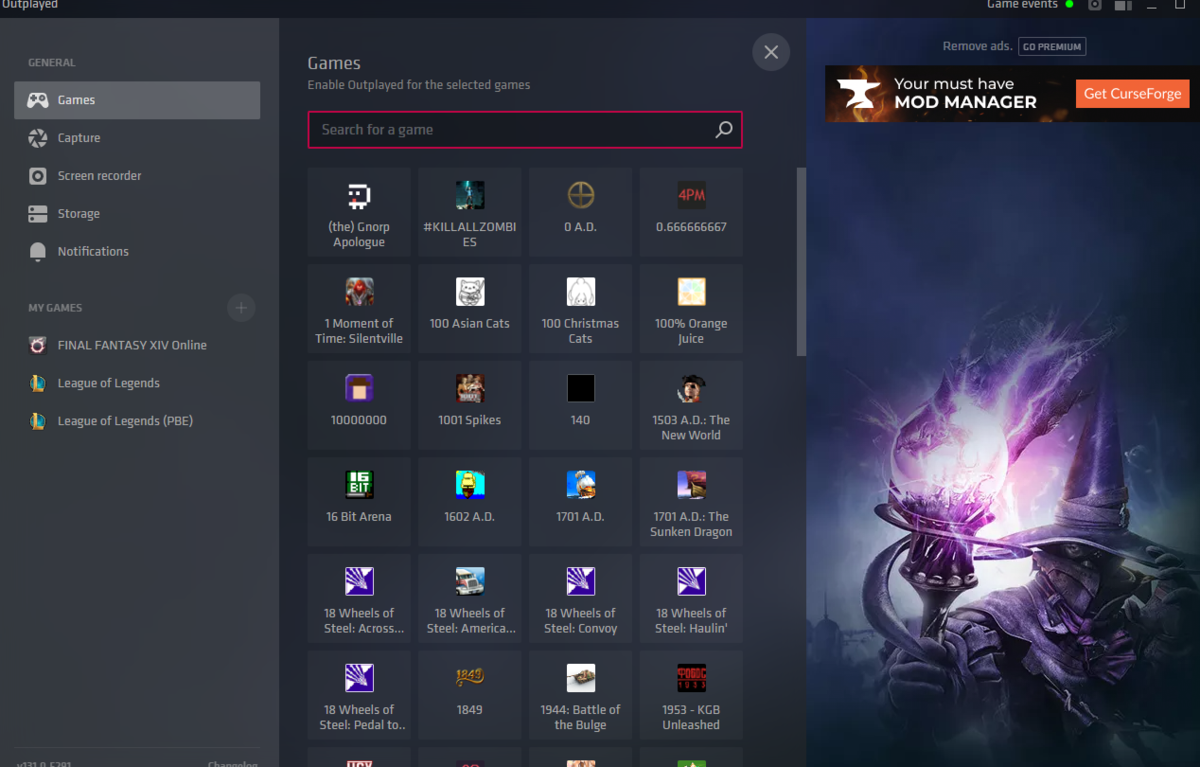Screen dimensions: 1200x767
Task: Select the 1001 Spikes game tile
Action: pyautogui.click(x=470, y=405)
